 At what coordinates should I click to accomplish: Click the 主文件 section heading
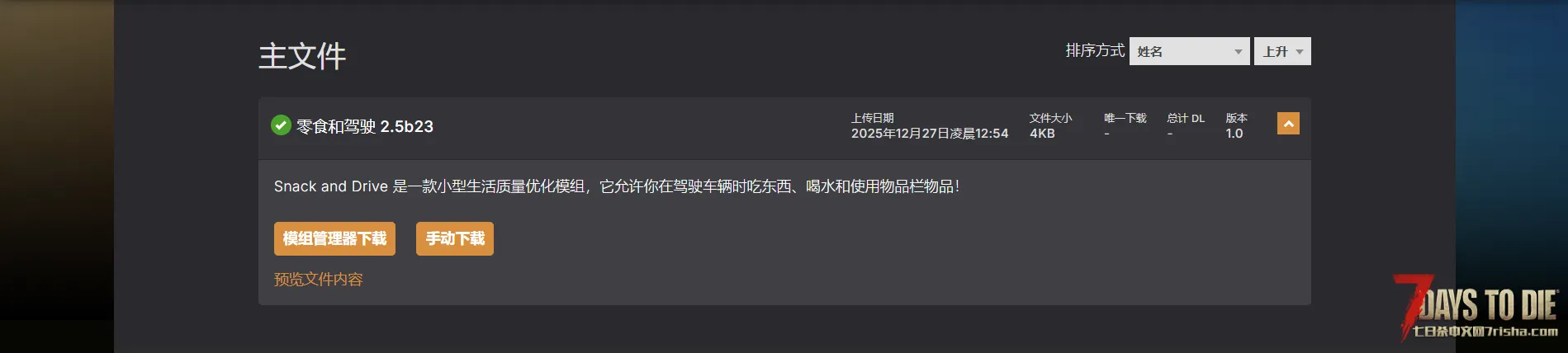pos(302,56)
